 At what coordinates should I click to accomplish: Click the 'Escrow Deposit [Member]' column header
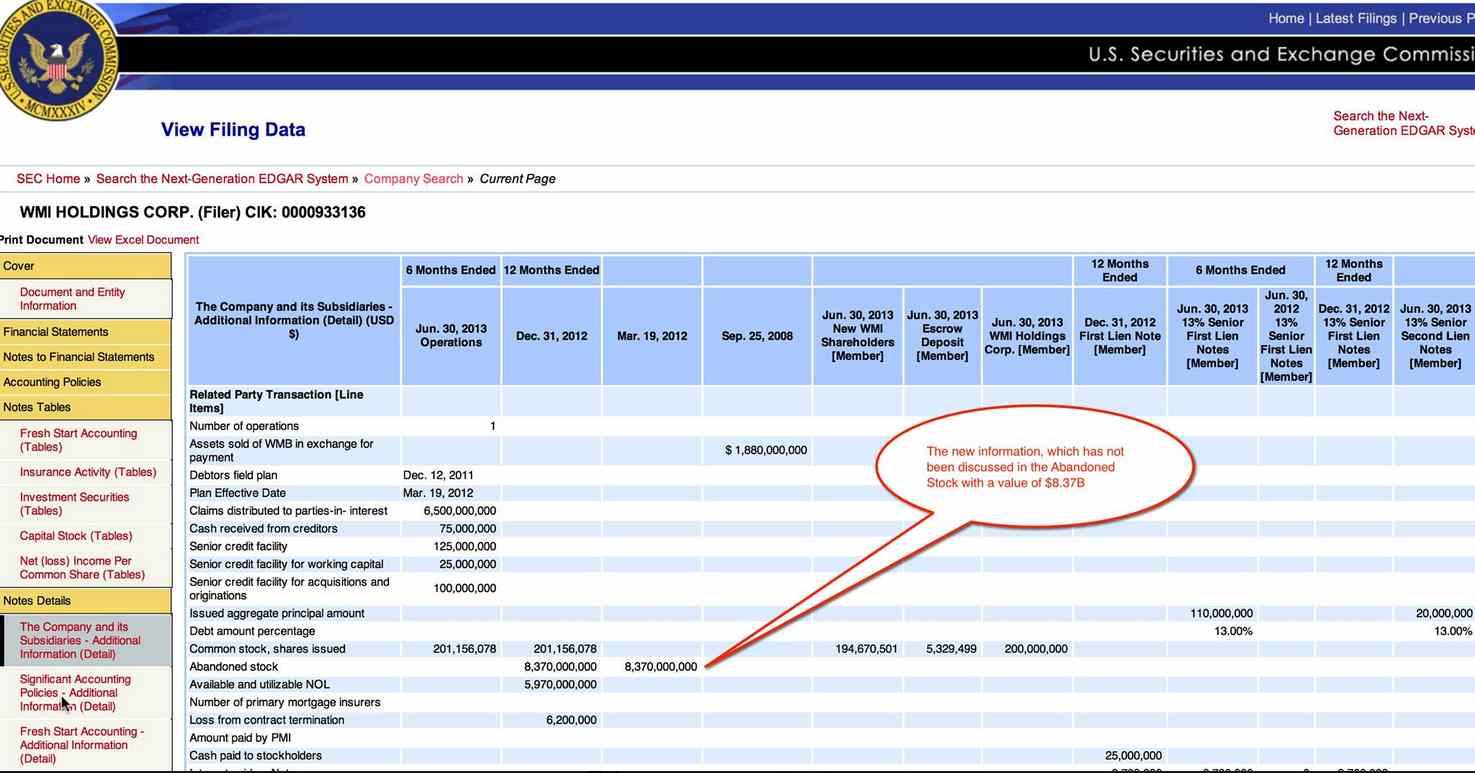click(x=942, y=336)
